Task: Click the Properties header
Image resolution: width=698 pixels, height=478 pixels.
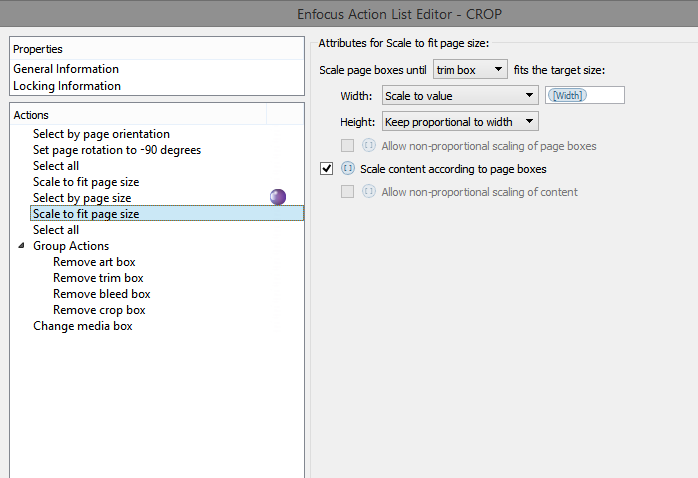Action: coord(157,49)
